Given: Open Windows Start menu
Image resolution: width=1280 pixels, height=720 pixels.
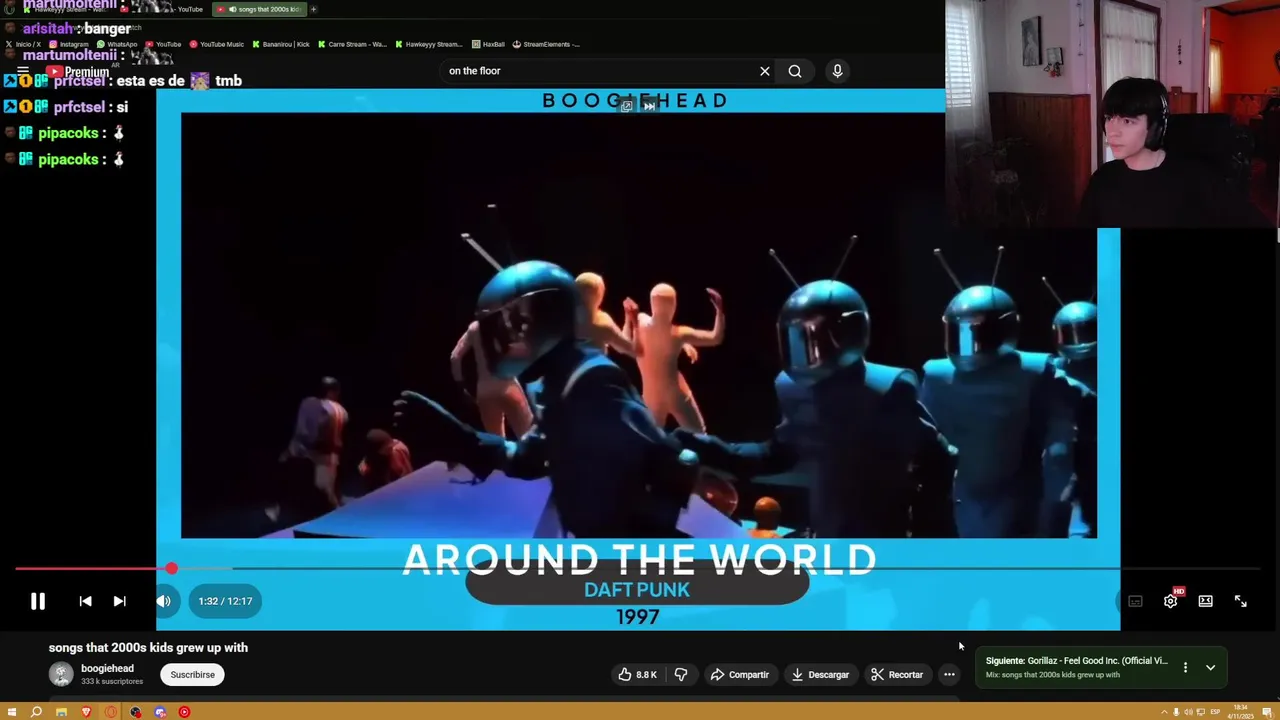Looking at the screenshot, I should [12, 712].
